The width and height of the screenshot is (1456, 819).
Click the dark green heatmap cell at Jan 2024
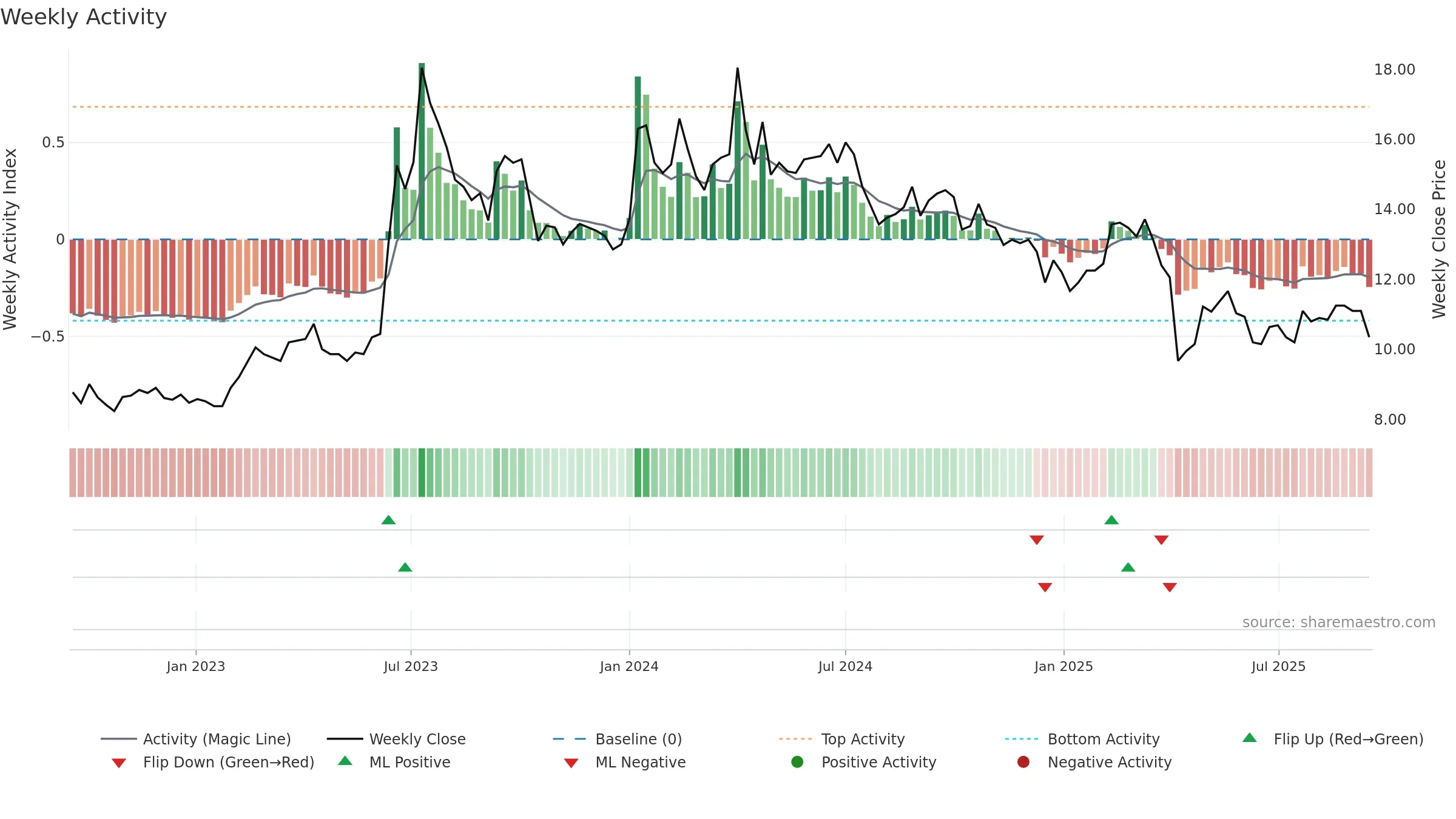pos(638,473)
